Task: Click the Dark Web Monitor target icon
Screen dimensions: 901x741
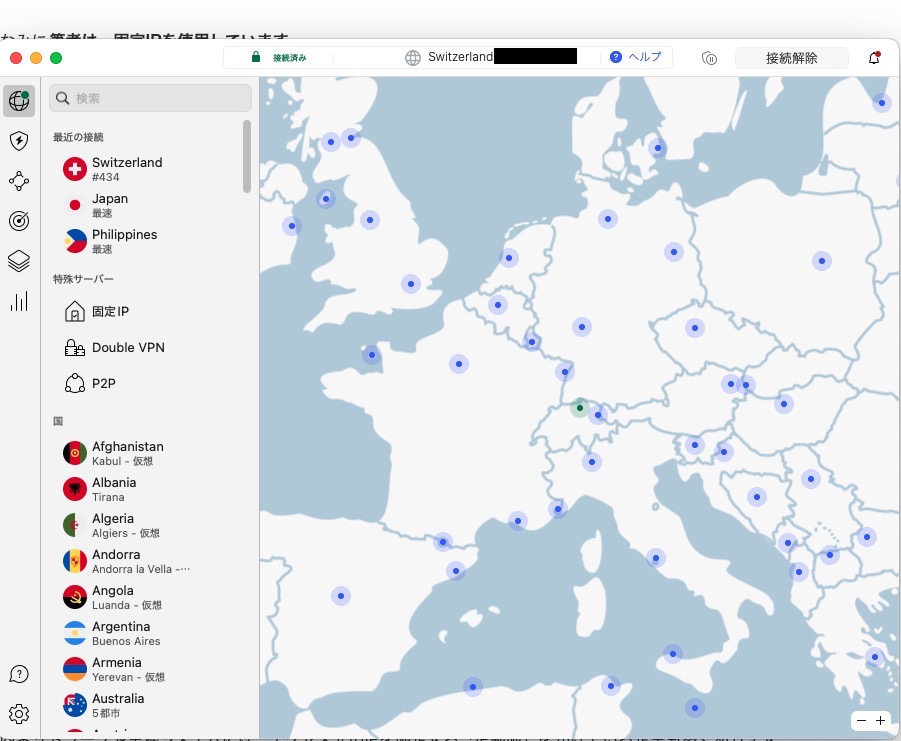Action: [x=19, y=221]
